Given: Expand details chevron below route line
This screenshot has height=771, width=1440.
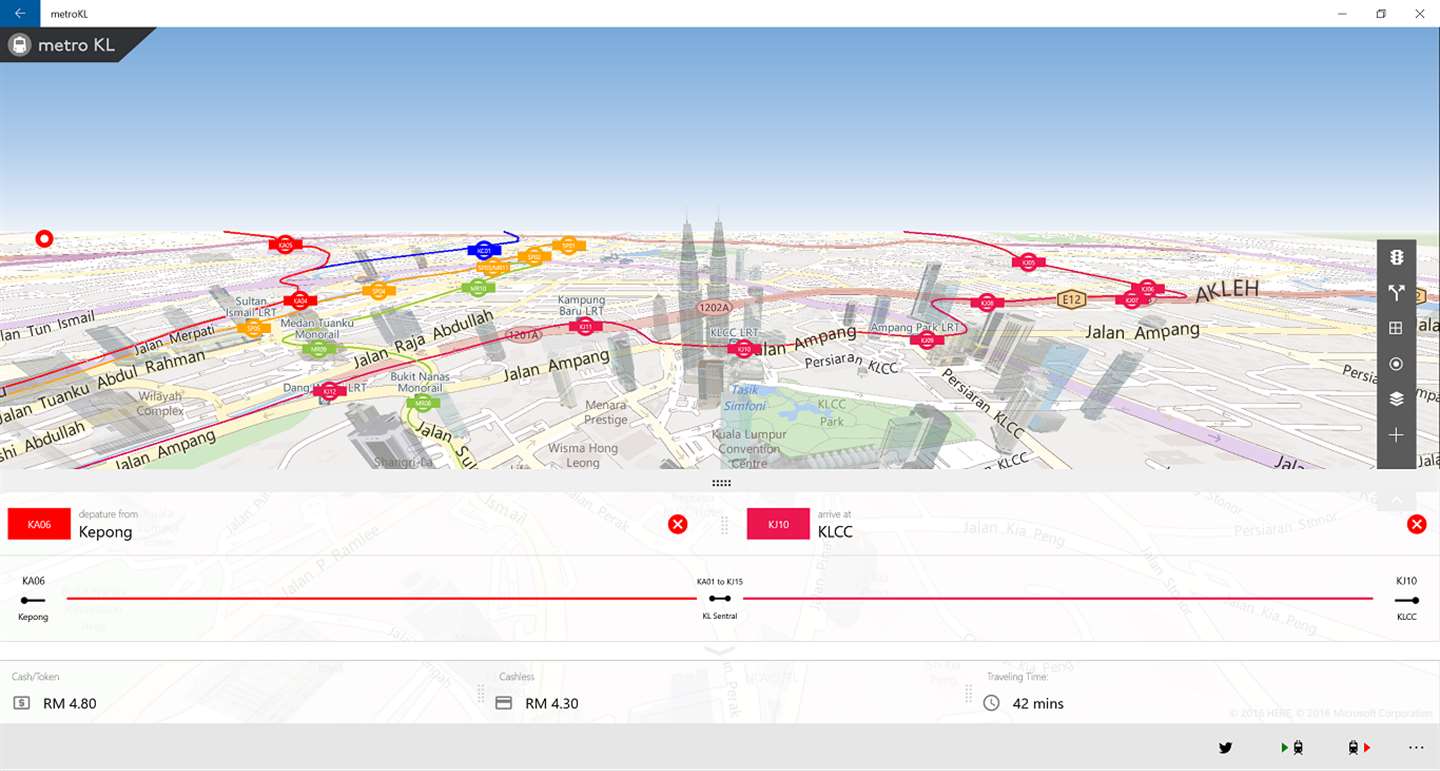Looking at the screenshot, I should (720, 650).
